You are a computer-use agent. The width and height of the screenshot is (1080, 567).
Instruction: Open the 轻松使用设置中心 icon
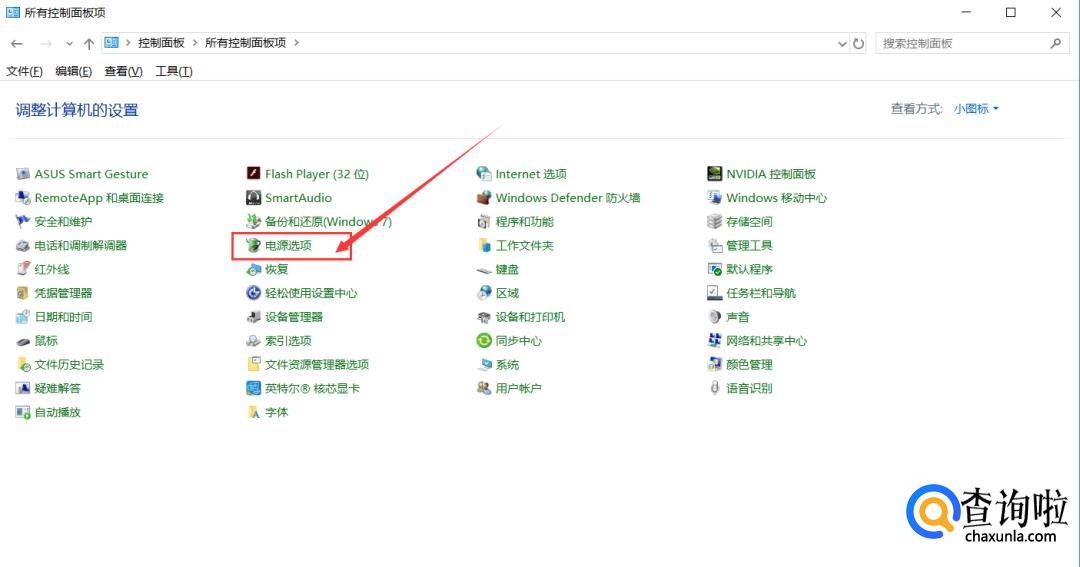253,293
